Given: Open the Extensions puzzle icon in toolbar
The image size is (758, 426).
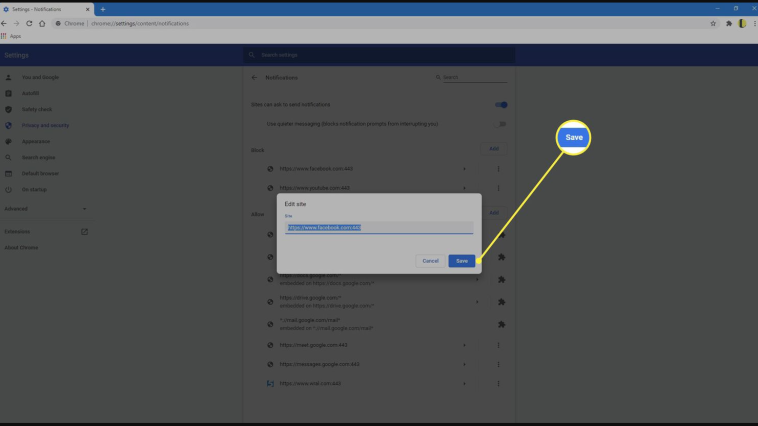Looking at the screenshot, I should 729,23.
